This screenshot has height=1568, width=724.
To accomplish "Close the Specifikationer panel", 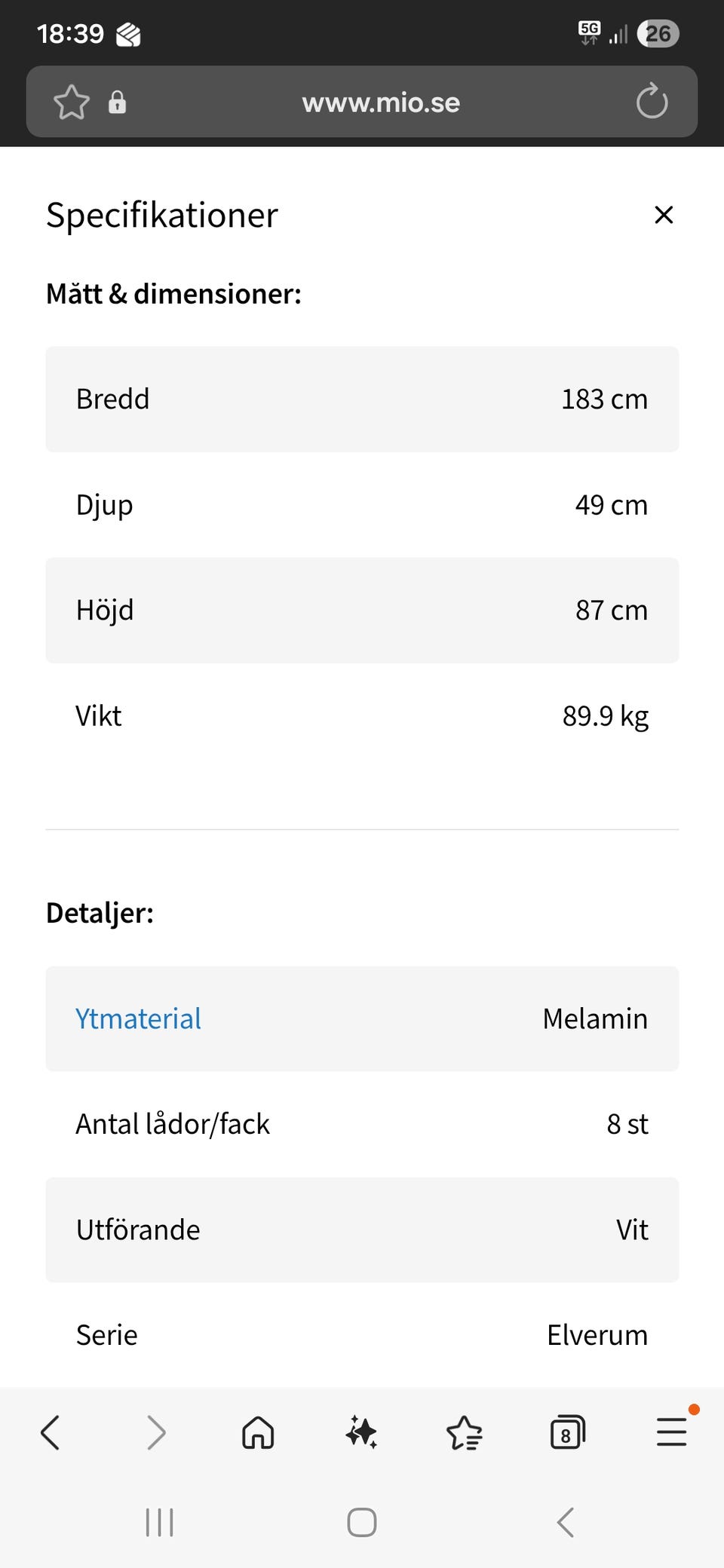I will click(x=664, y=215).
